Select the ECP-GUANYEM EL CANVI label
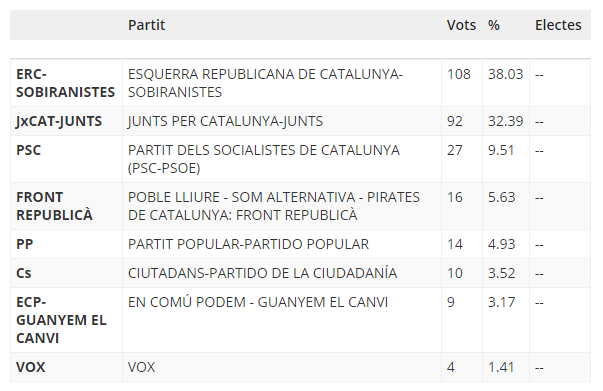Screen dimensions: 603x391 61,320
